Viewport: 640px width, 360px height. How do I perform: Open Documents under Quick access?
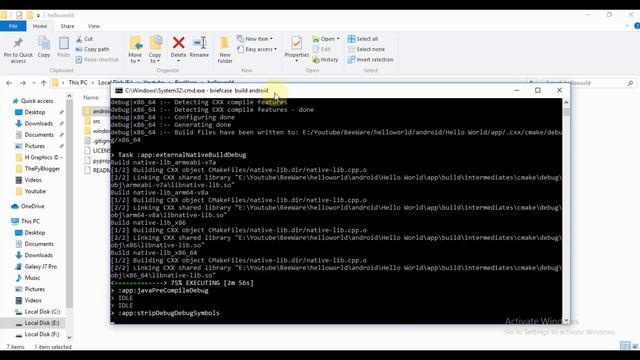pyautogui.click(x=38, y=135)
